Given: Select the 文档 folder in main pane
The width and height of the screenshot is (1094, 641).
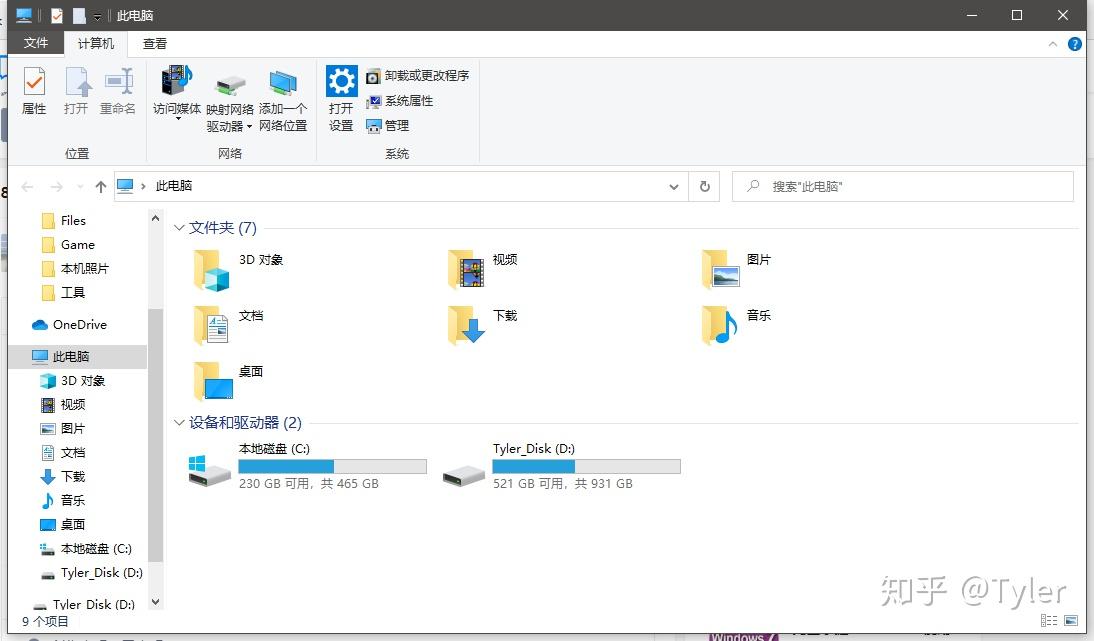Looking at the screenshot, I should (x=229, y=326).
